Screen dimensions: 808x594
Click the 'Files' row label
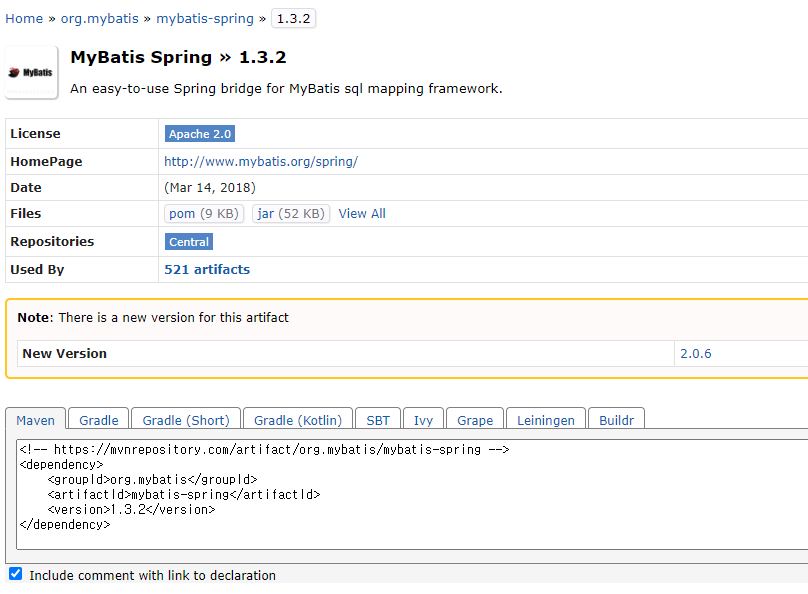click(25, 213)
